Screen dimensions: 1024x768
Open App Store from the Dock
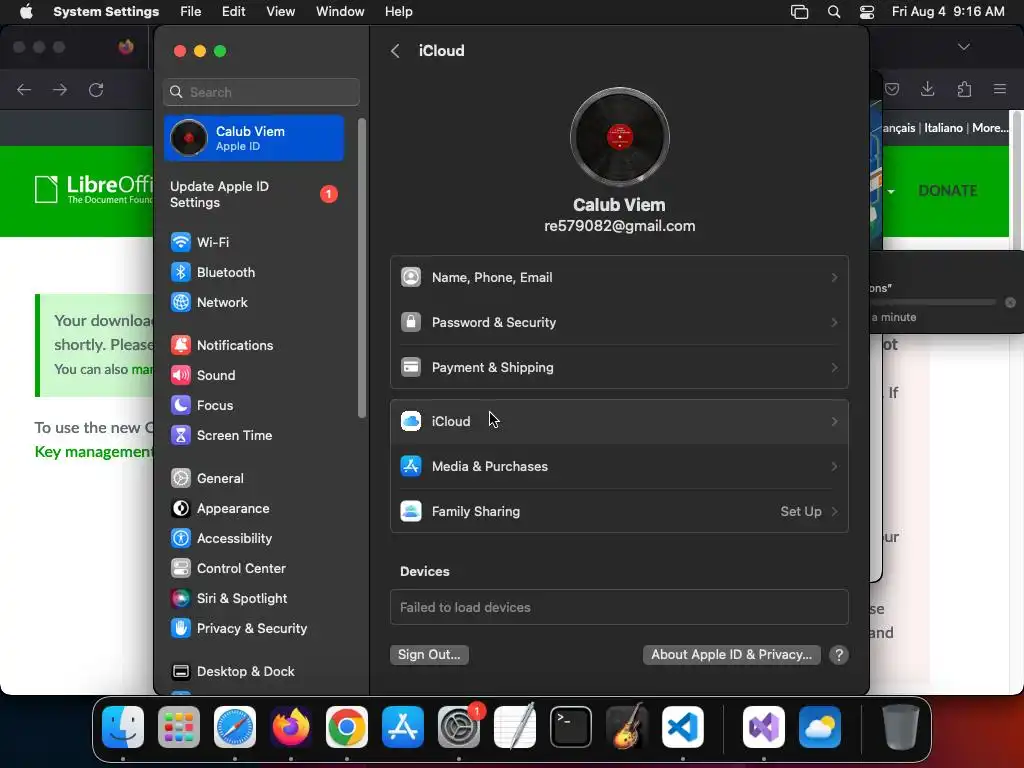click(403, 727)
